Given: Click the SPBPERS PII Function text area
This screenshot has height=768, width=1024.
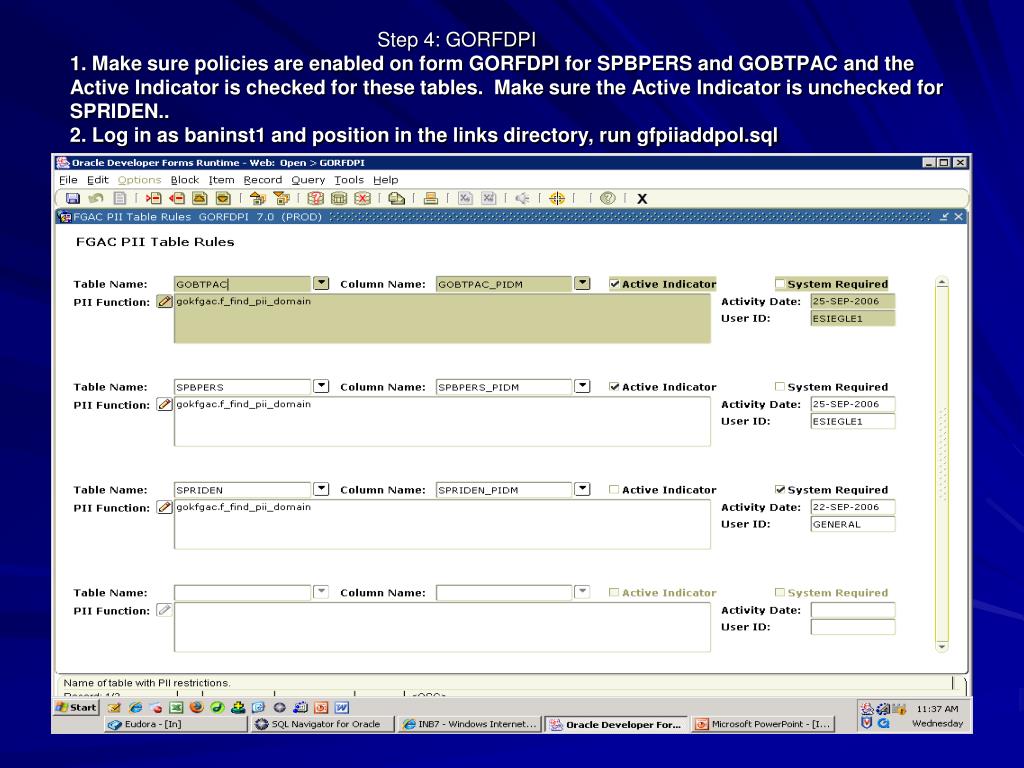Looking at the screenshot, I should pos(442,422).
